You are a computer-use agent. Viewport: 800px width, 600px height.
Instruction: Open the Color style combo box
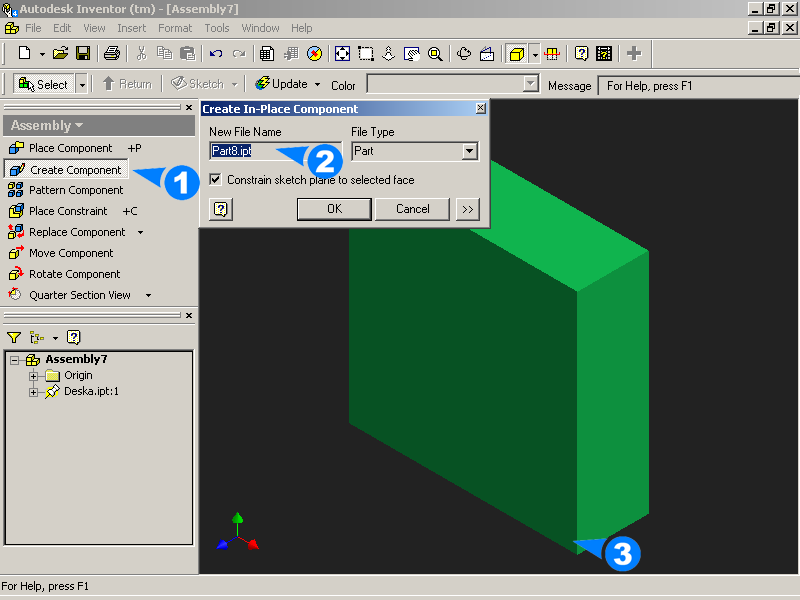(453, 84)
